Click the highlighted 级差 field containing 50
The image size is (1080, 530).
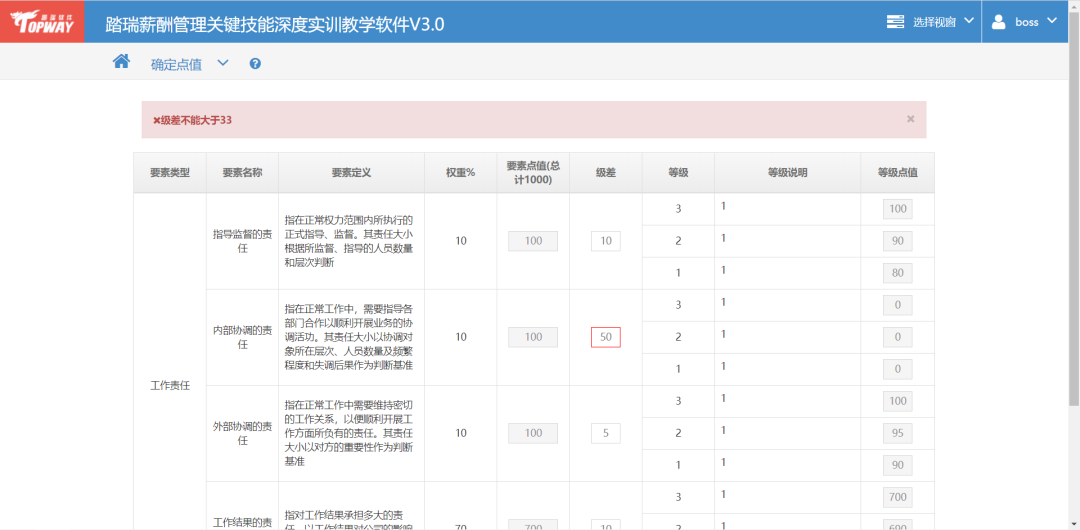[x=605, y=337]
